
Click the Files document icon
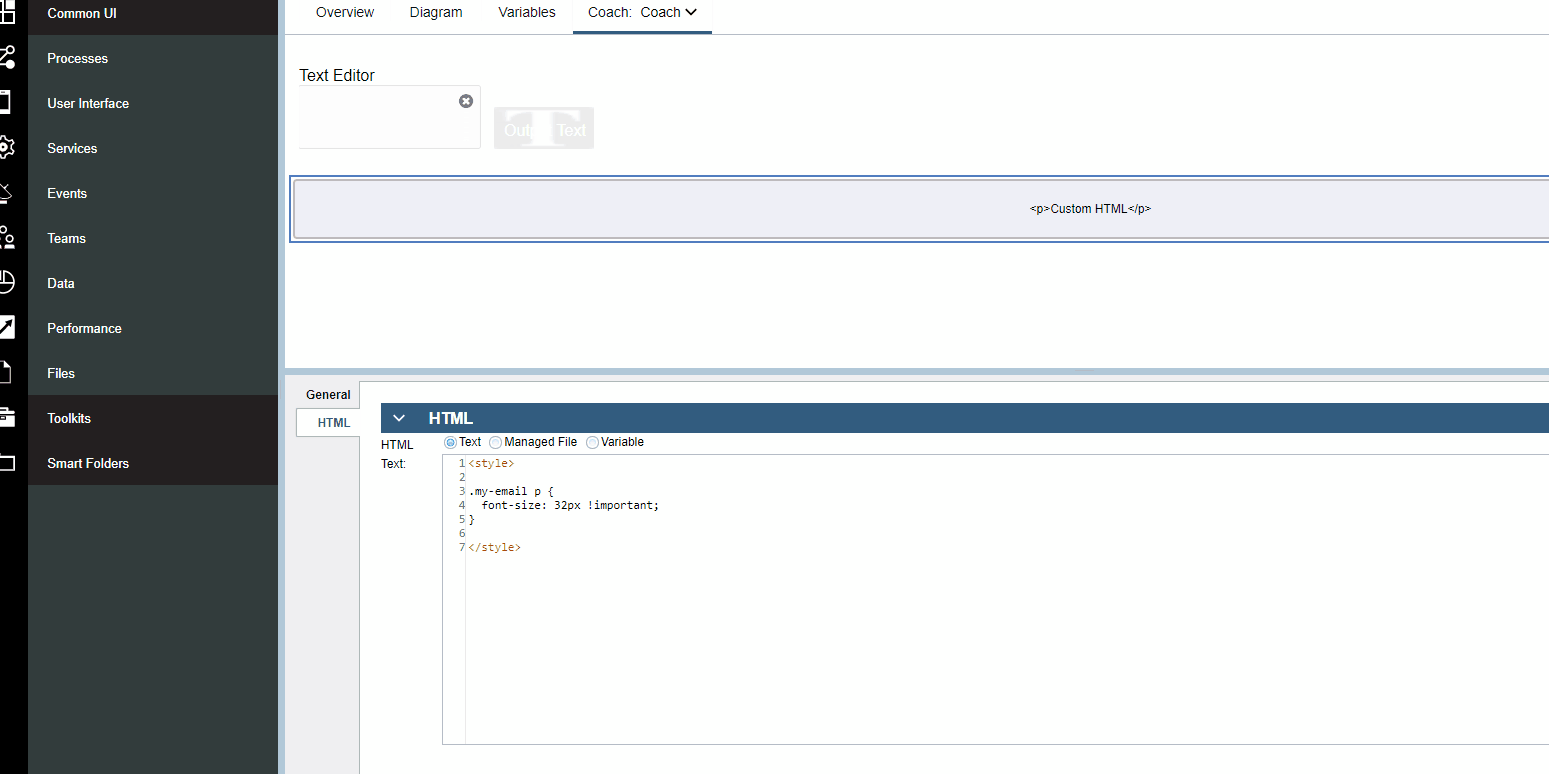pos(5,373)
